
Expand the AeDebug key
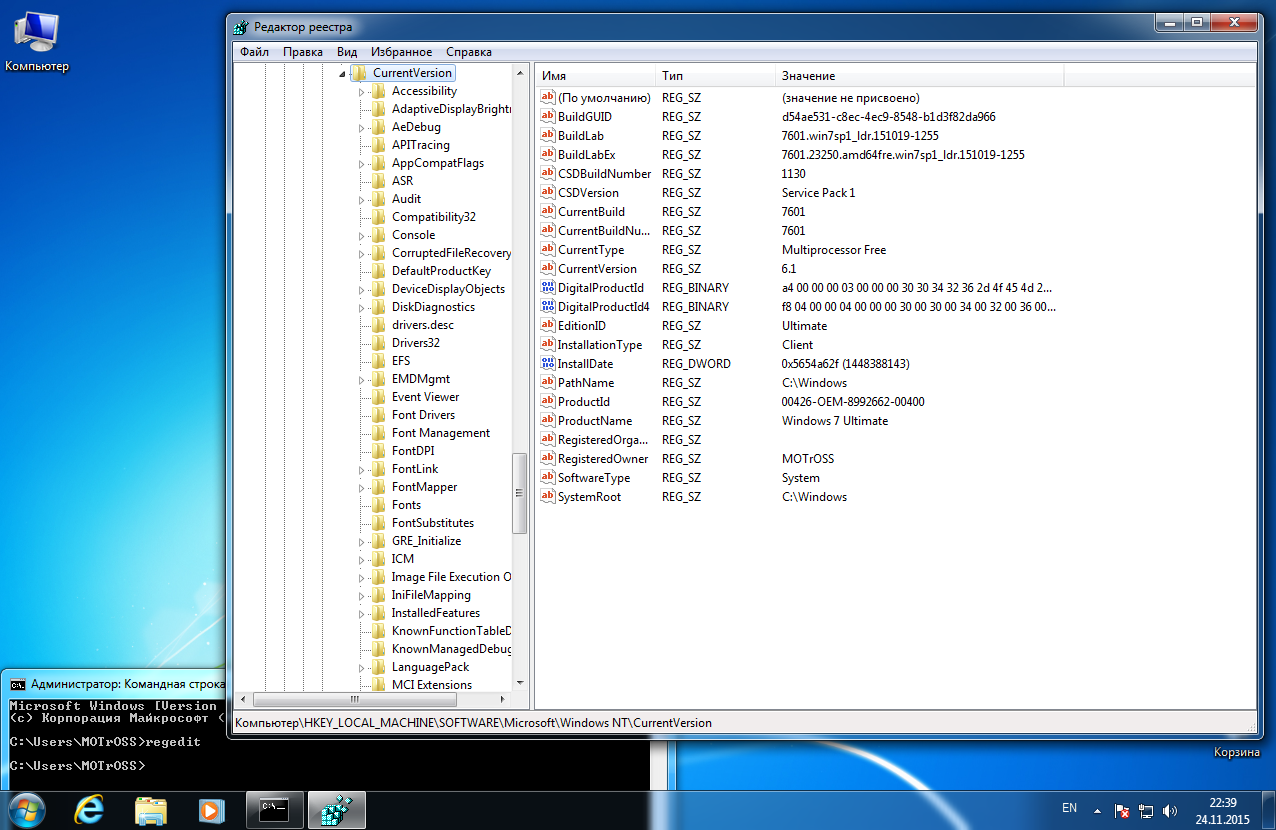[362, 128]
